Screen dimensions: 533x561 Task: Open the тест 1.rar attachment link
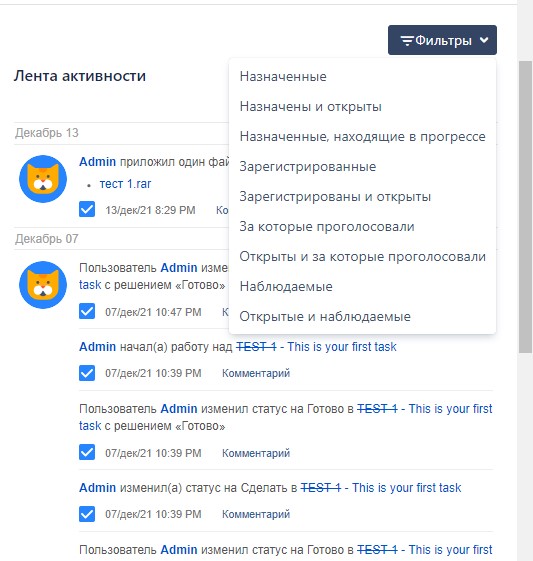[x=125, y=184]
